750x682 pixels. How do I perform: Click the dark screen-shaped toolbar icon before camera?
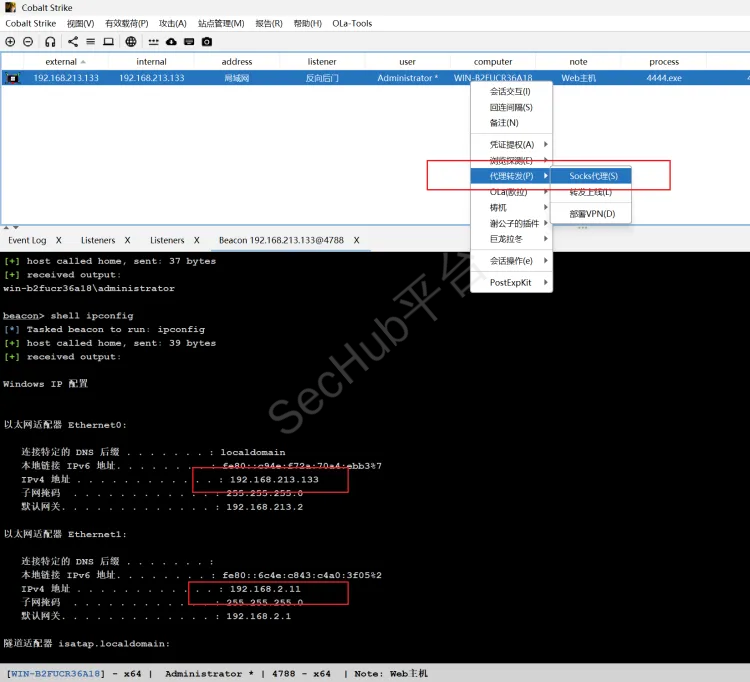[189, 42]
